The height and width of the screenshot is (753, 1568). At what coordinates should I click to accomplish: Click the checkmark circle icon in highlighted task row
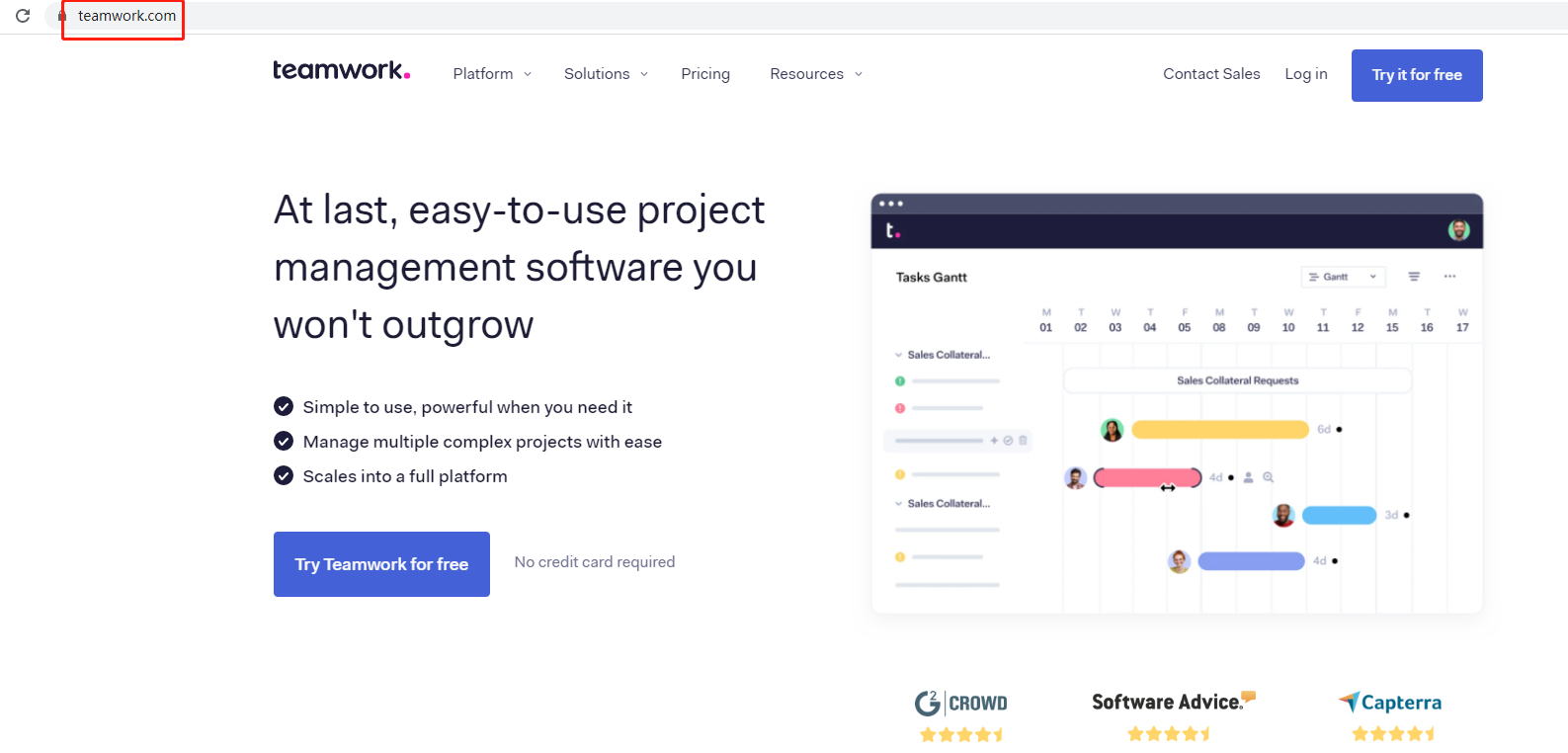coord(1008,441)
